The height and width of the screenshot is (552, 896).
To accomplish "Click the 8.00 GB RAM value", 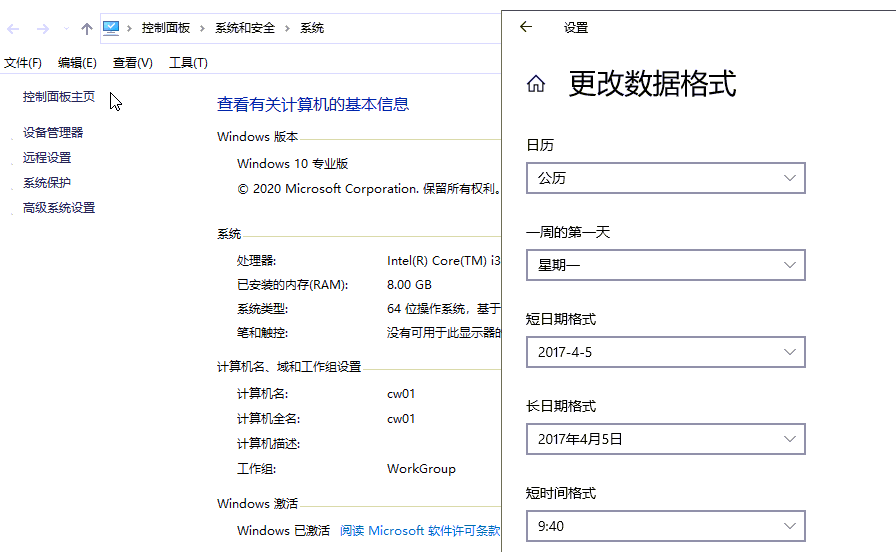I will [x=409, y=285].
